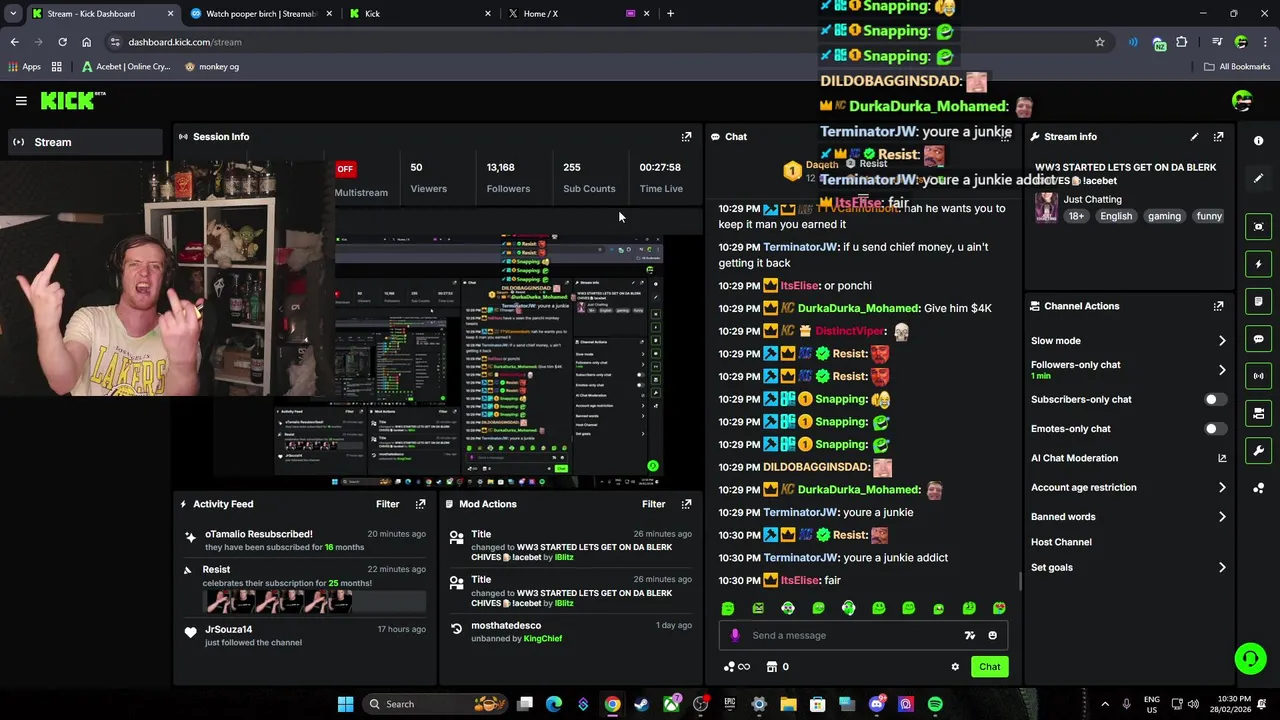Click the camera icon in right sidebar
This screenshot has width=1280, height=720.
point(1258,413)
